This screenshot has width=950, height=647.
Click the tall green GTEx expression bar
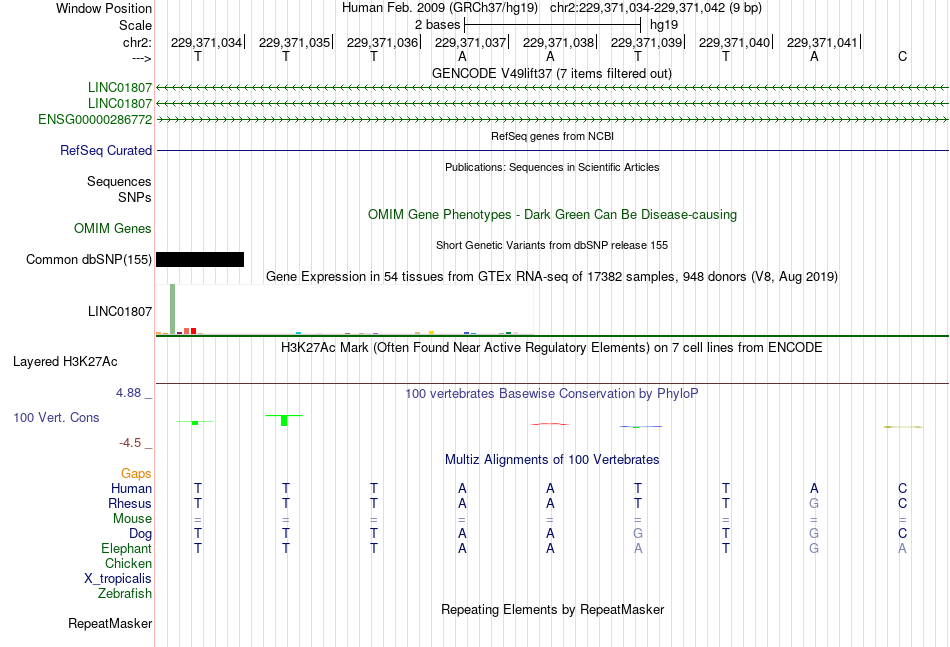(x=173, y=309)
